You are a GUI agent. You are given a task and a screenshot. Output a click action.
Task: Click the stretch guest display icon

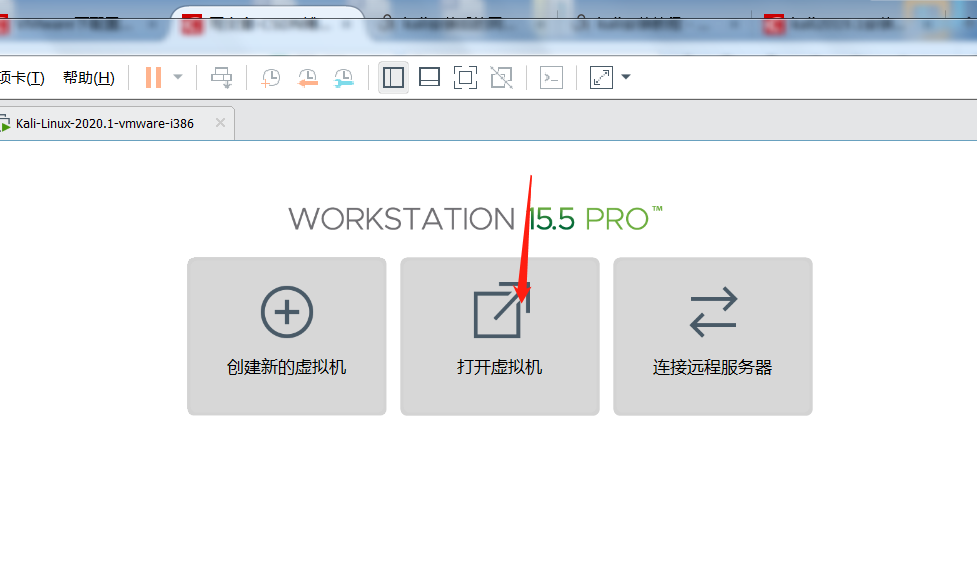(601, 78)
